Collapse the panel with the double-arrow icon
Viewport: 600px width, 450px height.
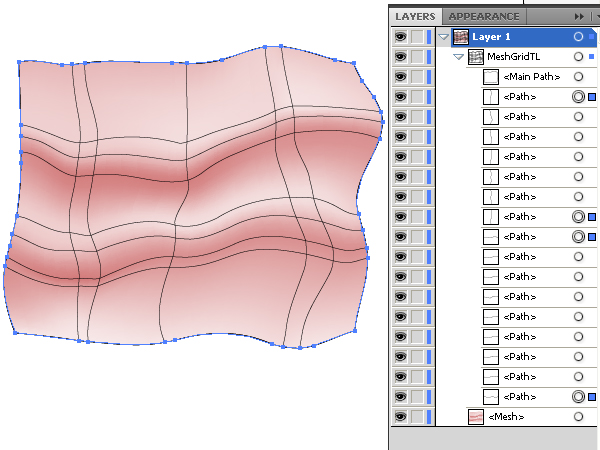coord(579,16)
